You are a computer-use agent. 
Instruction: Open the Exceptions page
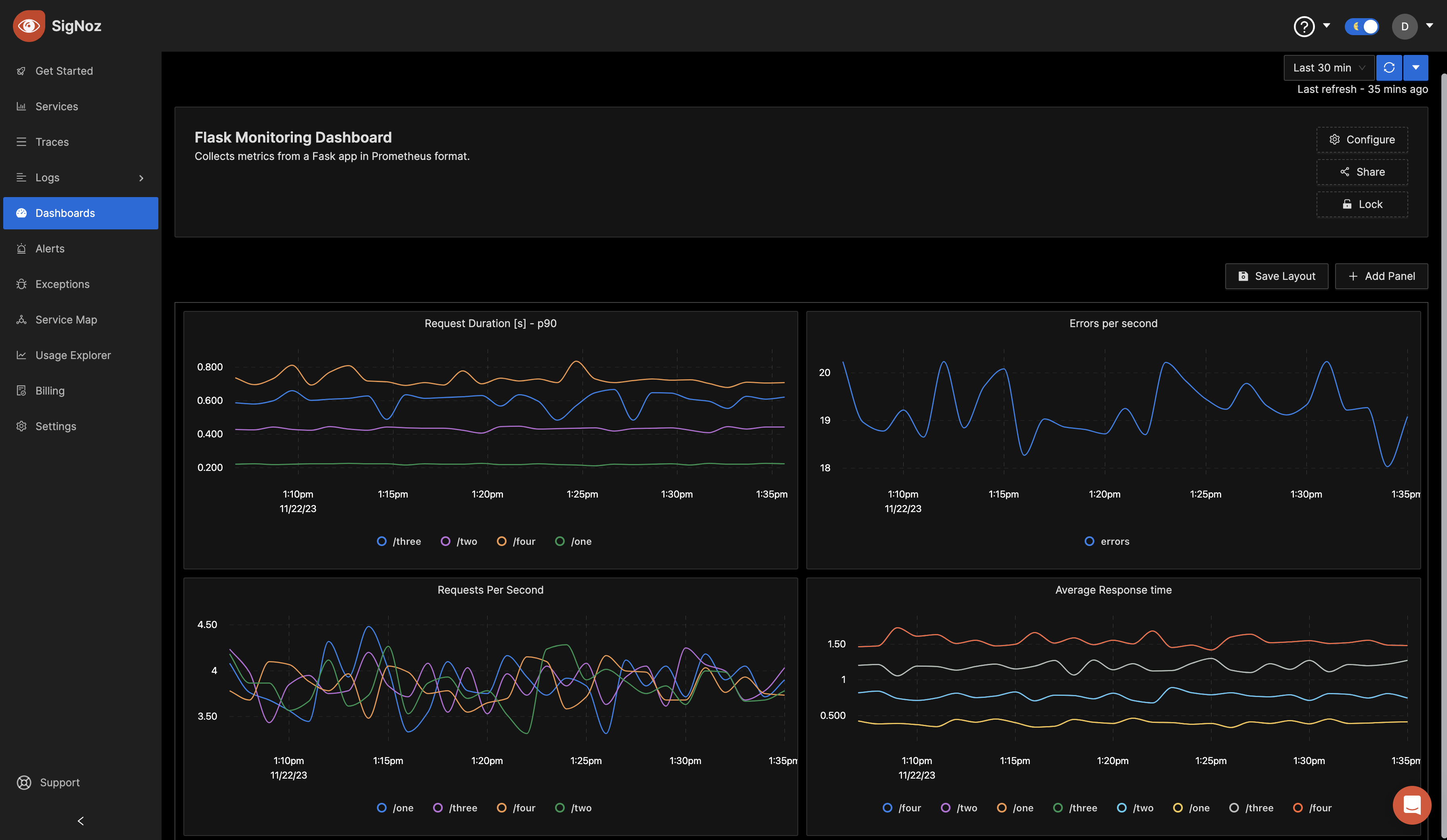click(60, 283)
